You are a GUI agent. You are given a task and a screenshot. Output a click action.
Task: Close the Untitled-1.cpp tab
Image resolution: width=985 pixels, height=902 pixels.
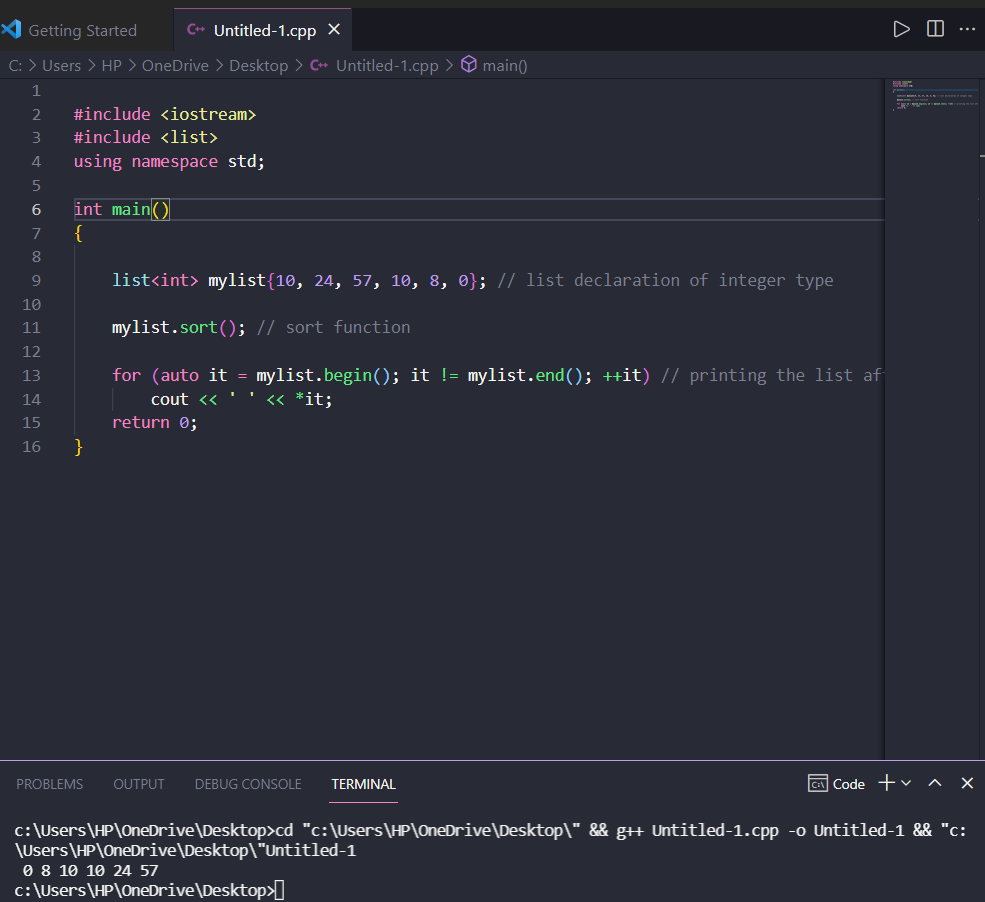click(334, 30)
